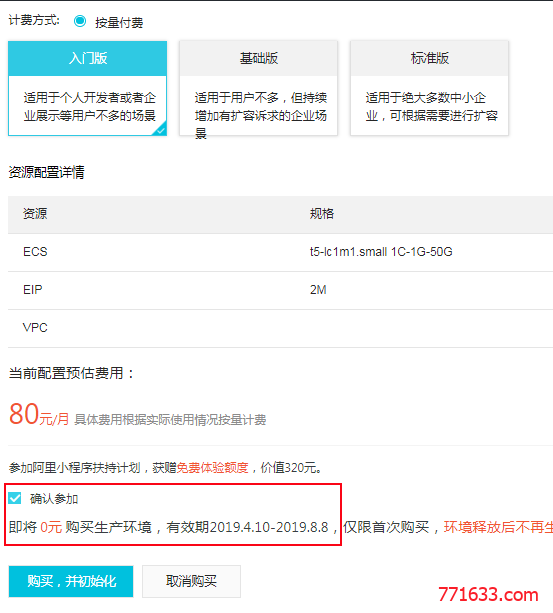
Task: Click the 购买，并初始化 button
Action: pos(71,581)
